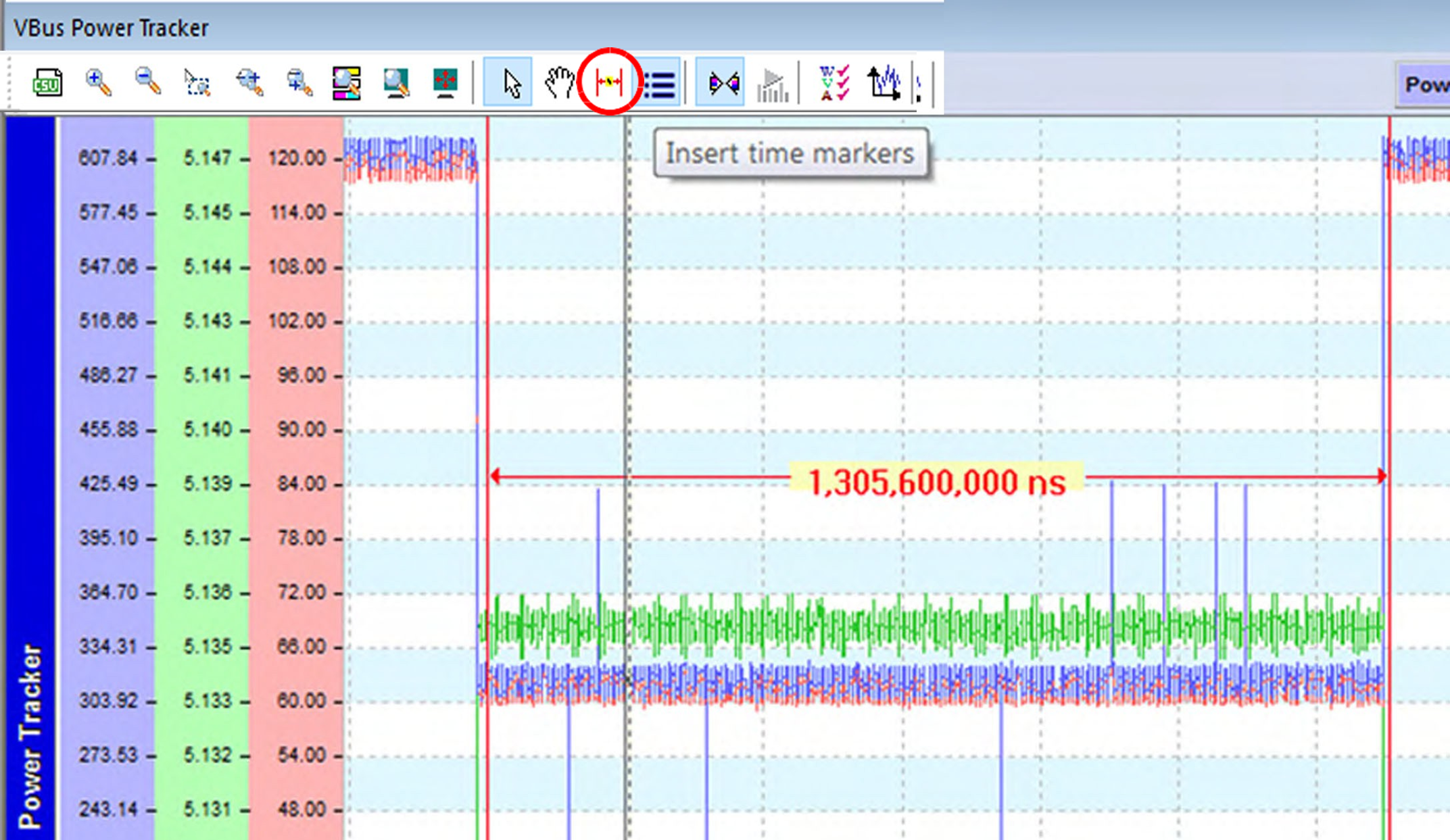
Task: Click the red axis value 120.00
Action: [297, 158]
